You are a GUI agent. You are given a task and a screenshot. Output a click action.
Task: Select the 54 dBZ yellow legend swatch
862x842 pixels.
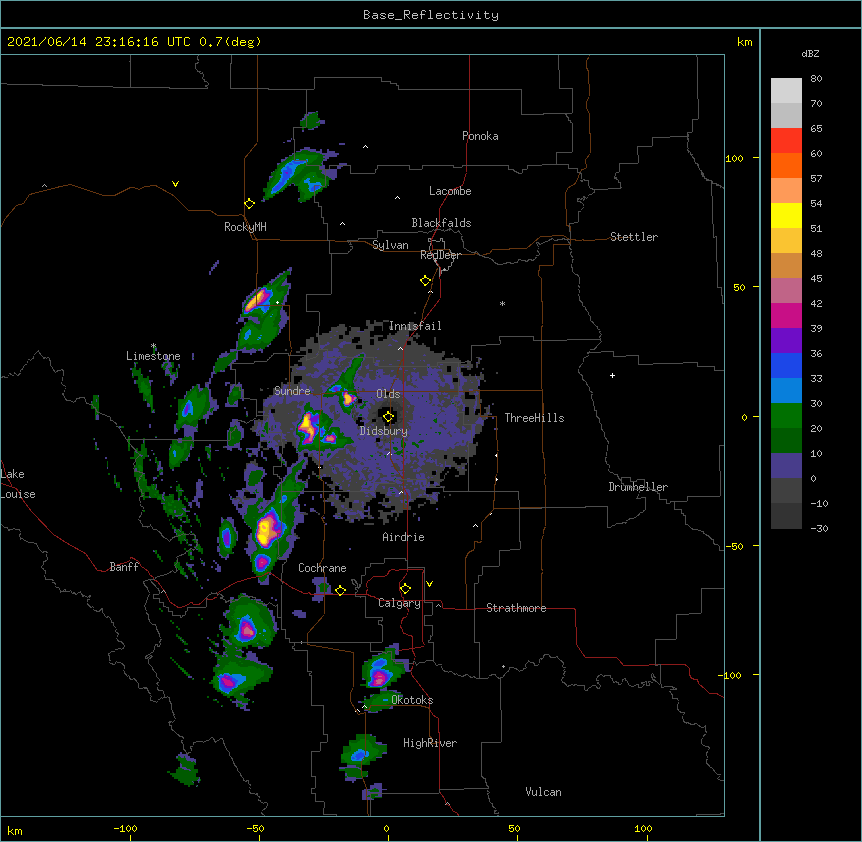coord(786,215)
